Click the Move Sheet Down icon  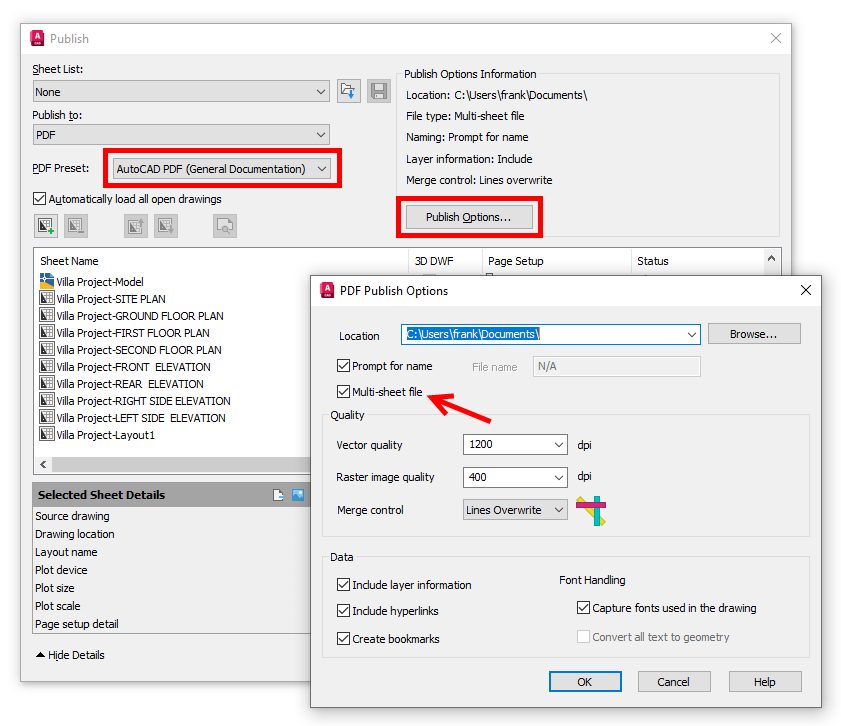pyautogui.click(x=166, y=226)
